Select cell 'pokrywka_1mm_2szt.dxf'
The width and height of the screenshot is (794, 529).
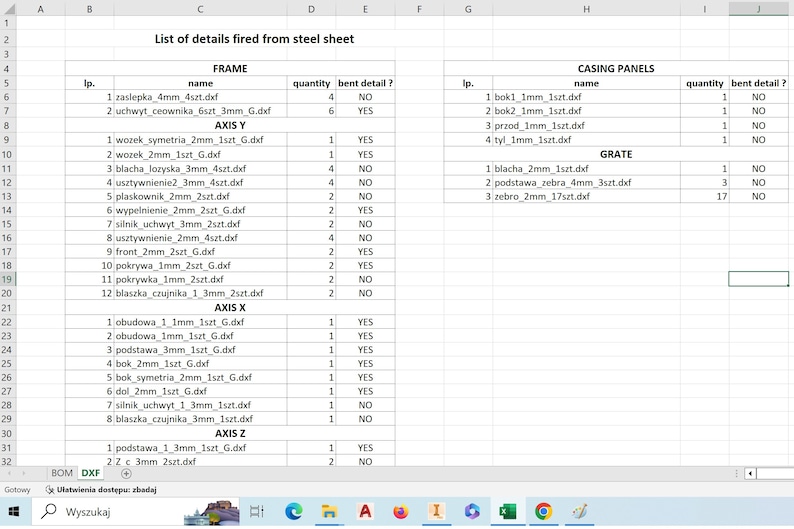pos(200,279)
